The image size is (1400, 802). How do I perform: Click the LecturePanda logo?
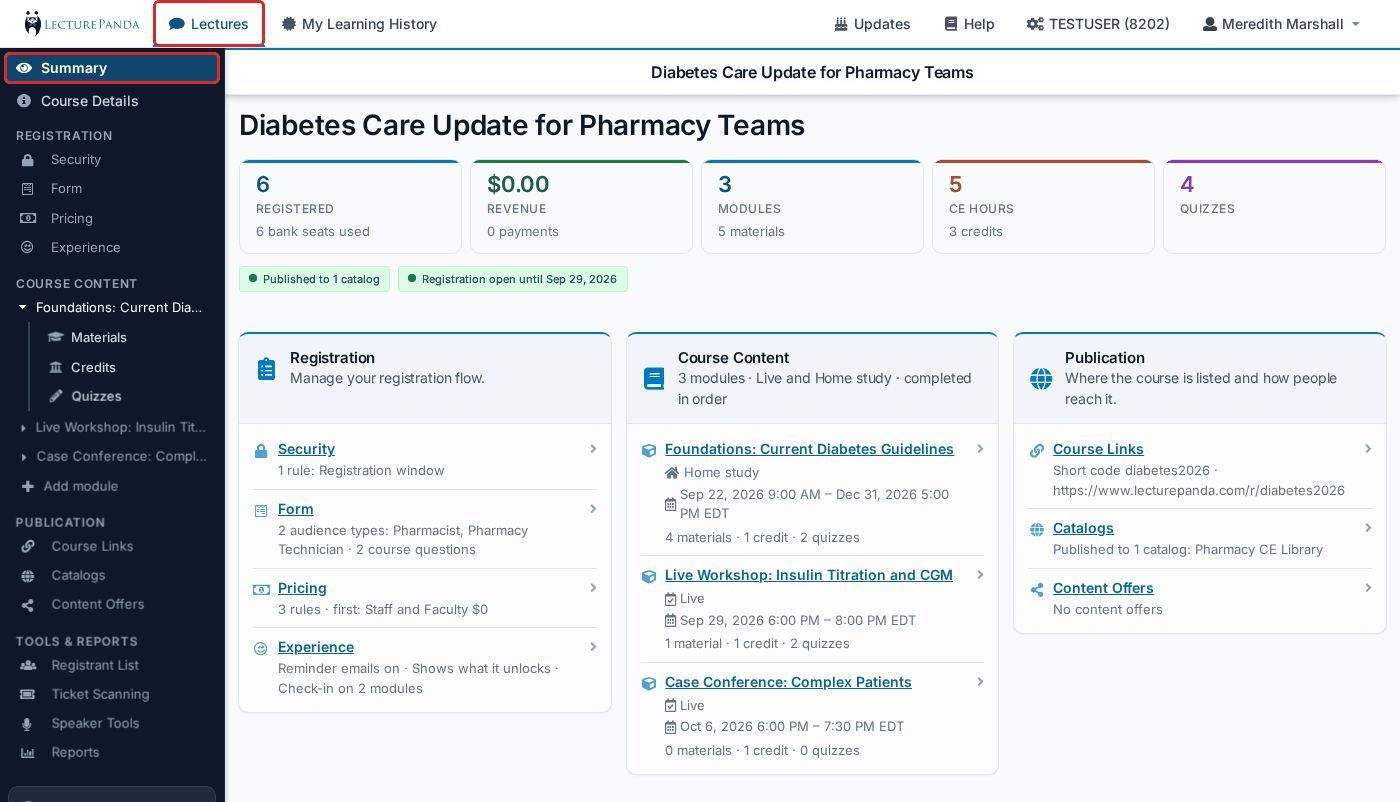(x=82, y=24)
